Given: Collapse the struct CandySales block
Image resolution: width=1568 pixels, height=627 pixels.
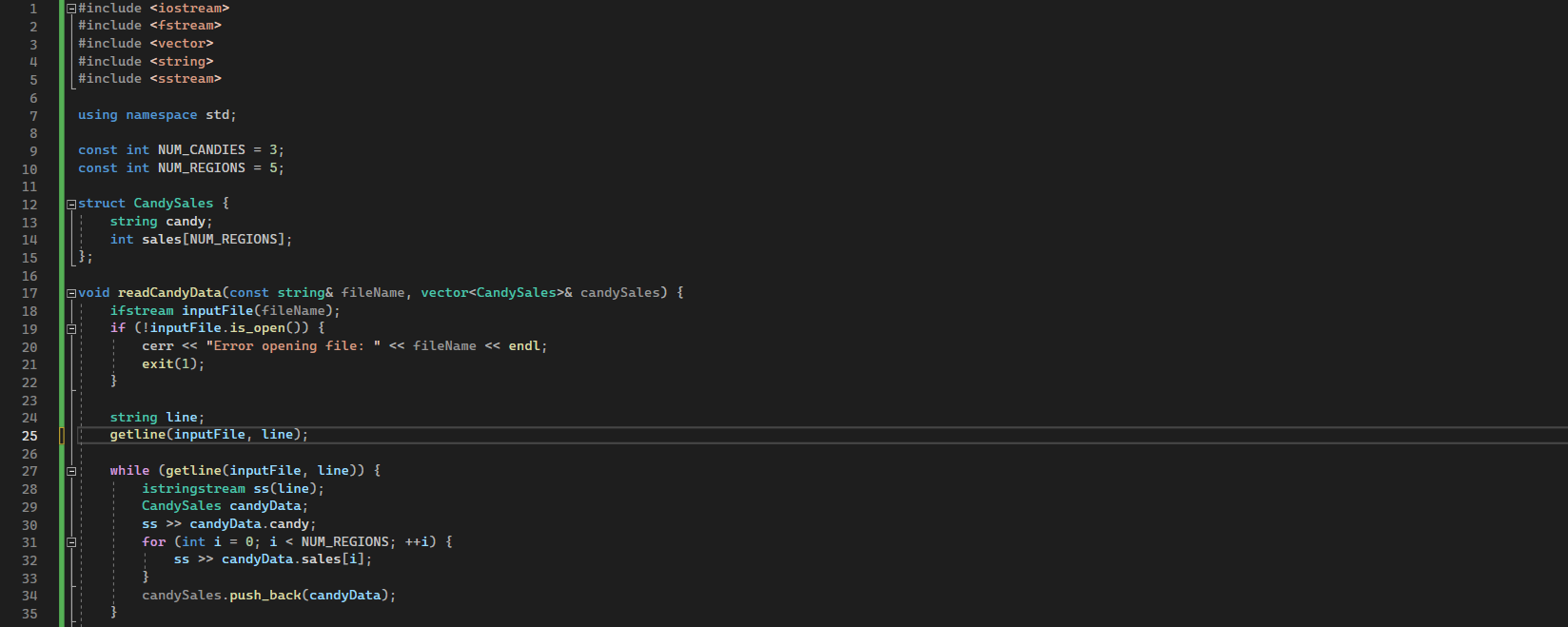Looking at the screenshot, I should (x=71, y=204).
